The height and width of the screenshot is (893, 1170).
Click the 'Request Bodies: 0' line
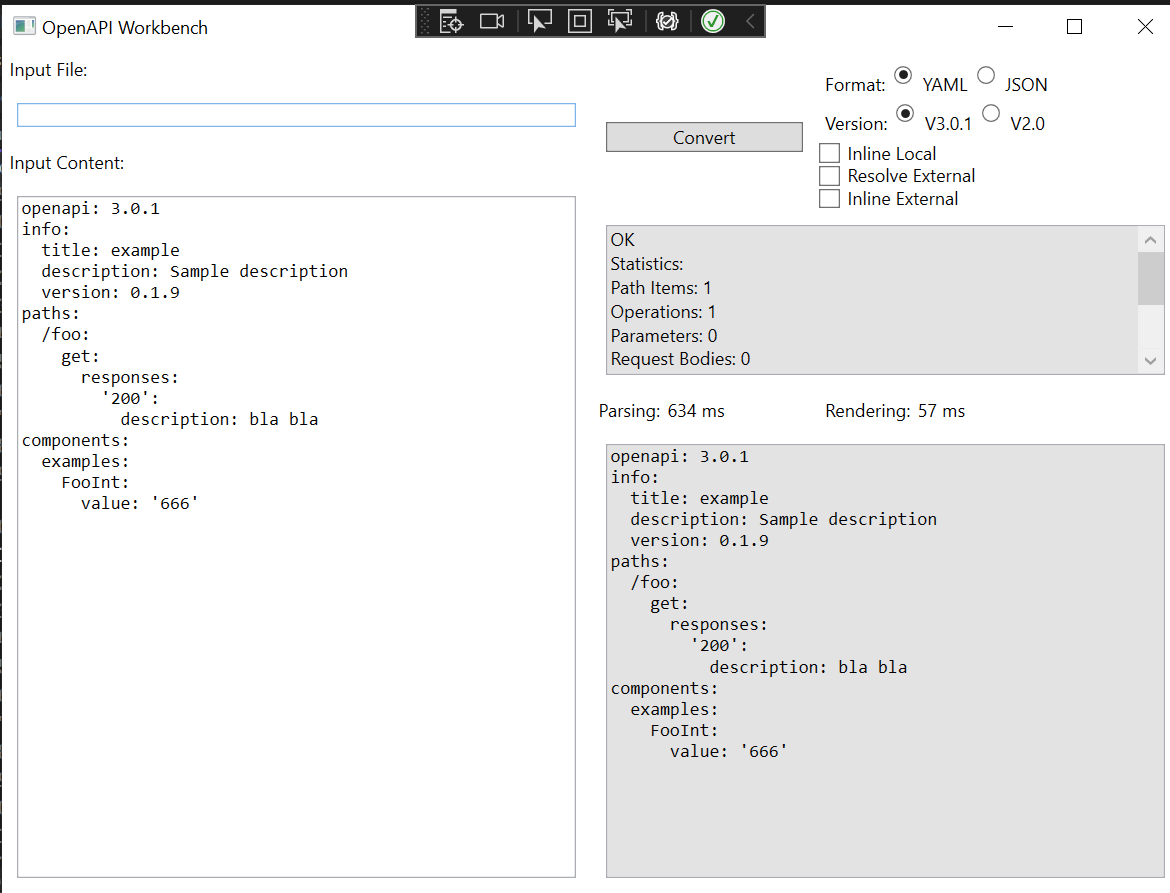pyautogui.click(x=681, y=359)
